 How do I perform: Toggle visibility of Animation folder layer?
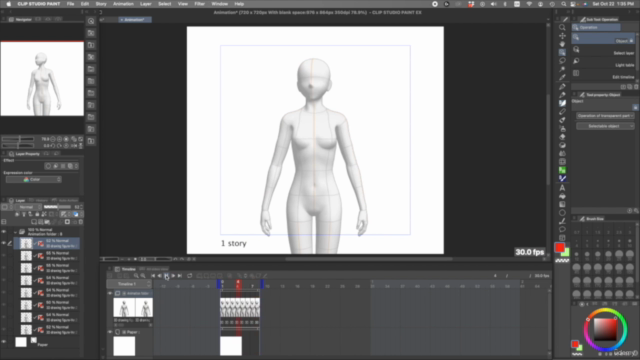(4, 232)
